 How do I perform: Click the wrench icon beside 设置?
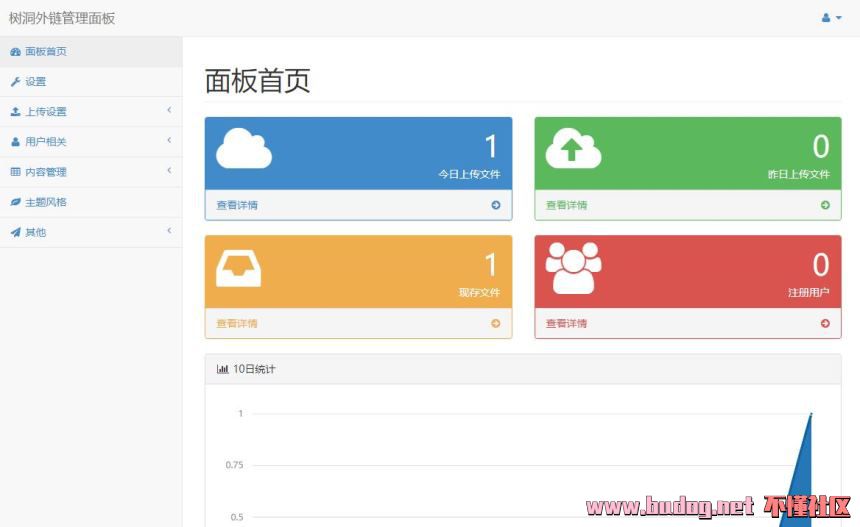coord(15,82)
